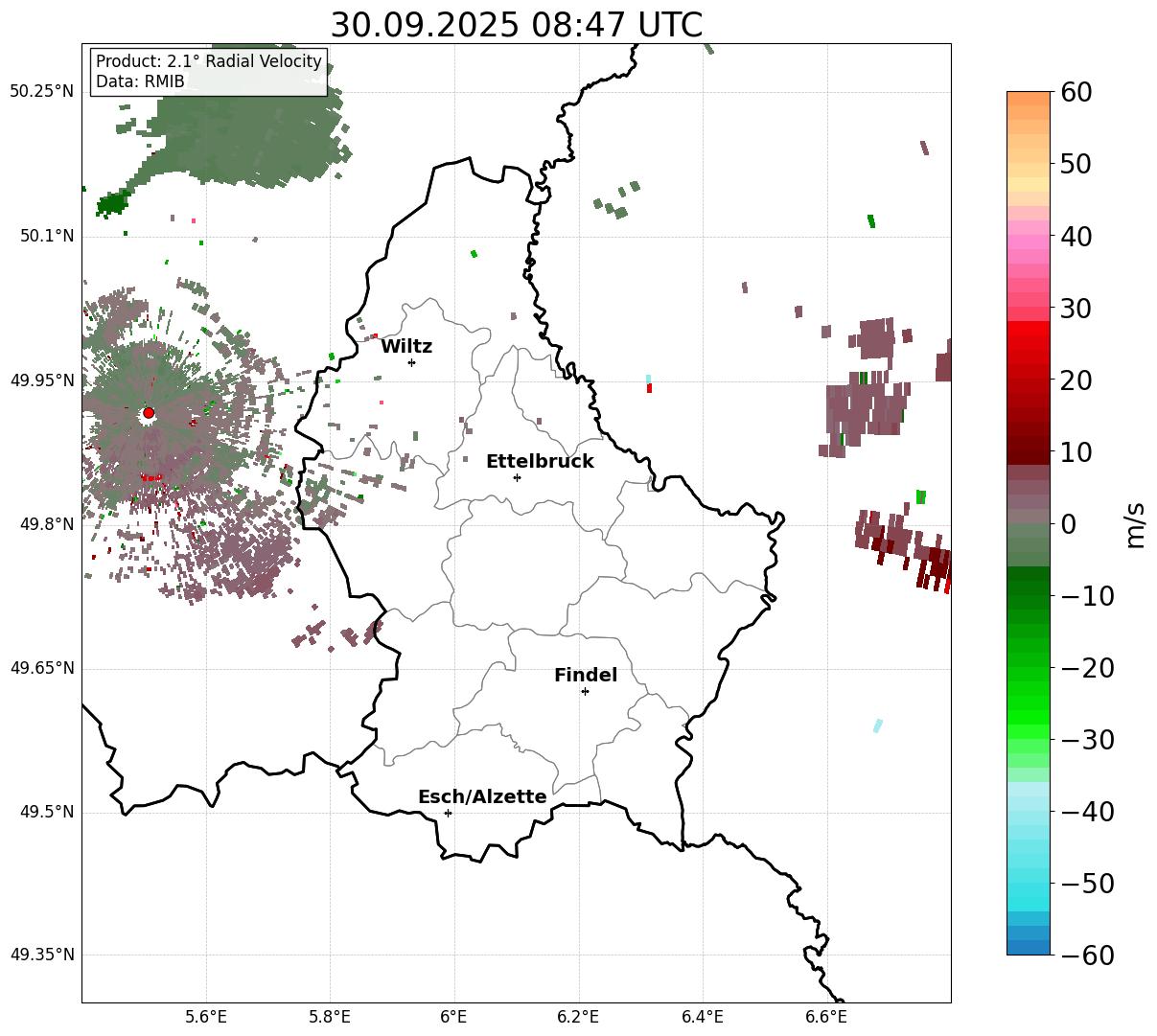Click the 6.4°E longitude tick label
This screenshot has width=1157, height=1036.
(703, 1017)
